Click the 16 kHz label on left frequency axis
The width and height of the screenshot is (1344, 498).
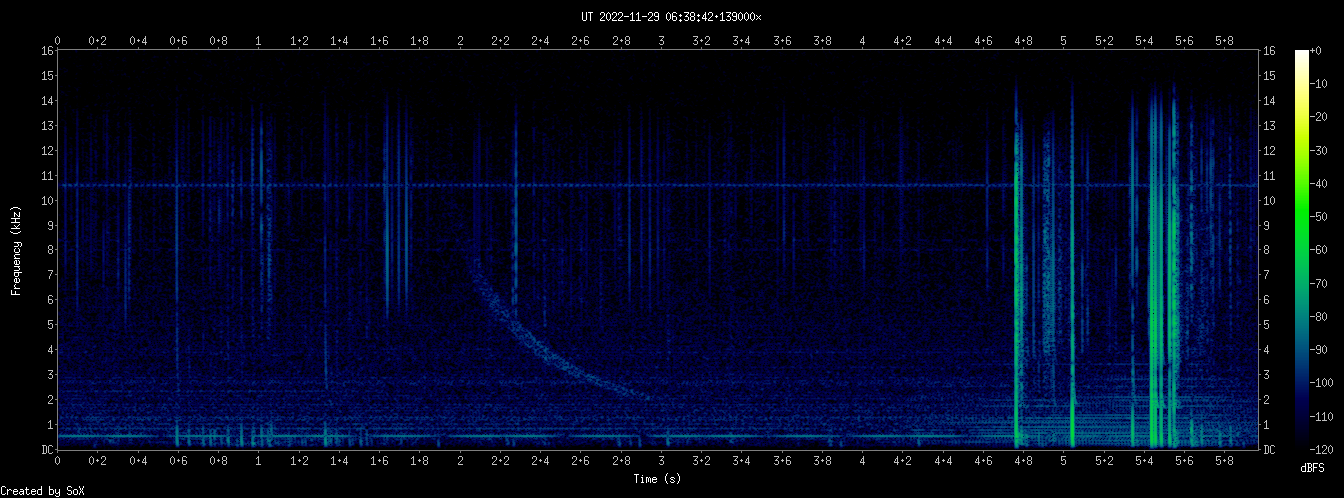pos(47,51)
